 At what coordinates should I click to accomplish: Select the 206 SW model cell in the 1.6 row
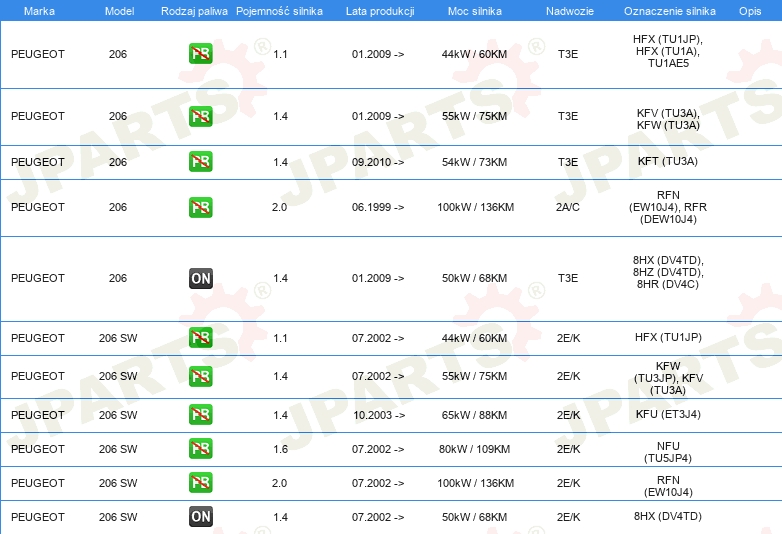pos(118,449)
